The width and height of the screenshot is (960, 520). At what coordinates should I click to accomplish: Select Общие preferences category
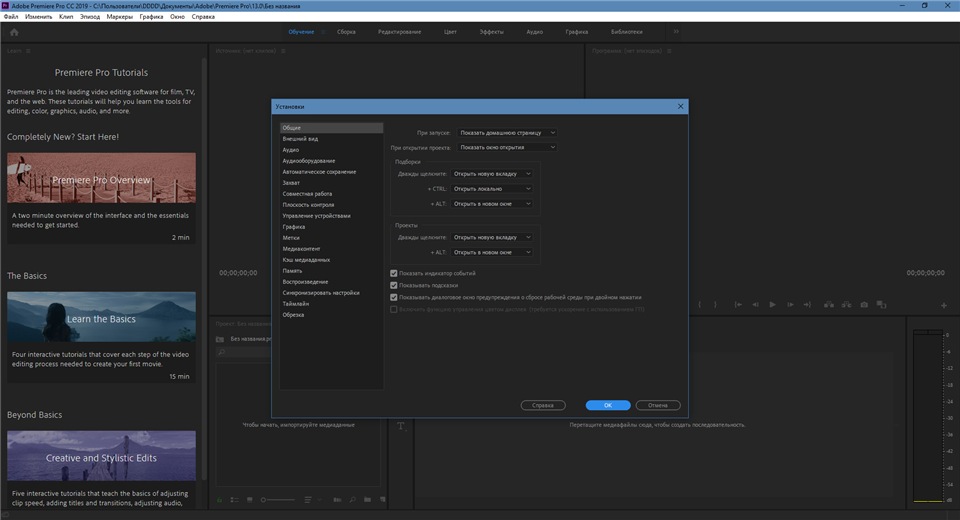point(331,127)
